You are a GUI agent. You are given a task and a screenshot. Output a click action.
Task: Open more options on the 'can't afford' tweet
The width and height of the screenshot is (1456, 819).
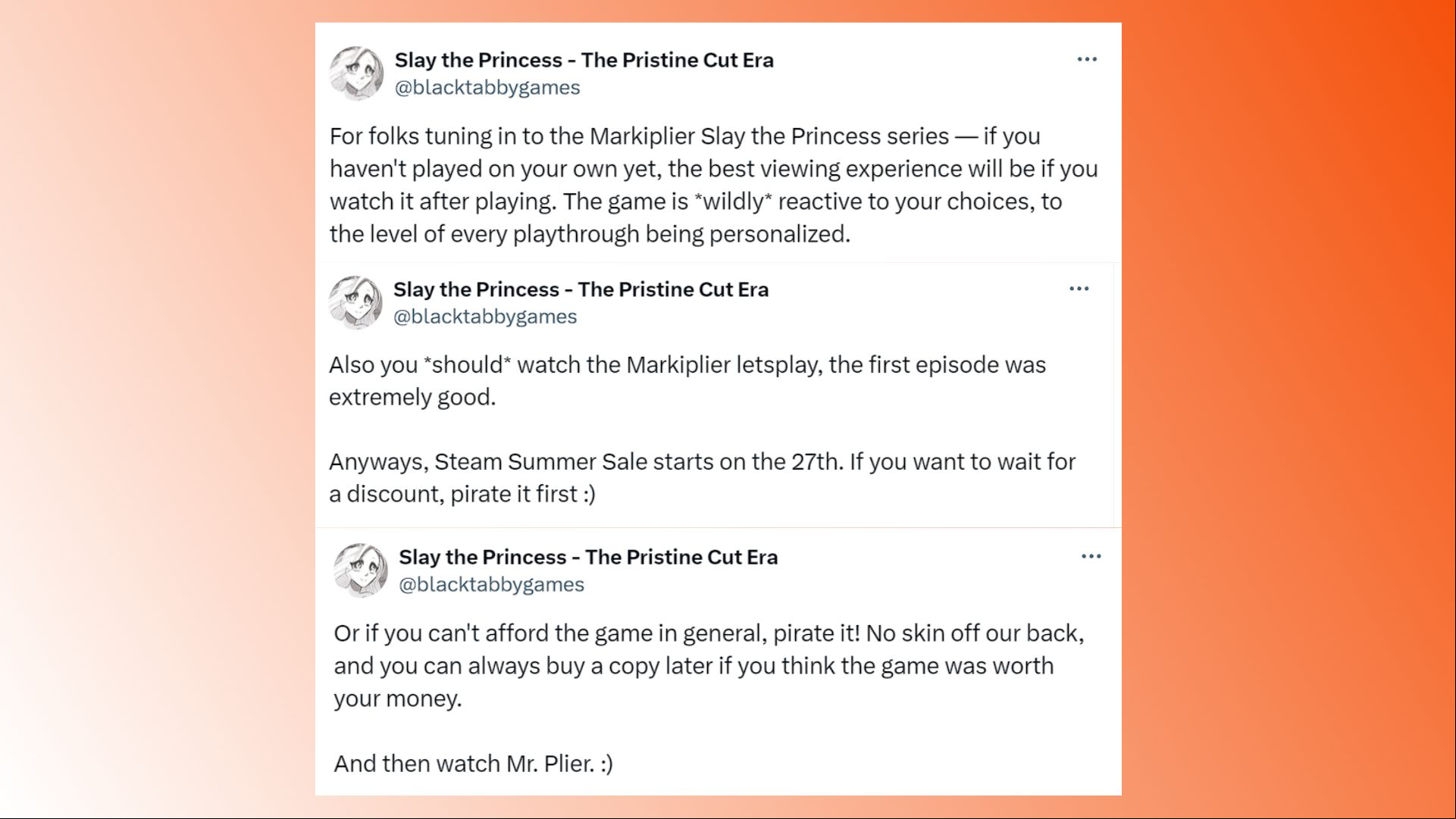[x=1091, y=556]
